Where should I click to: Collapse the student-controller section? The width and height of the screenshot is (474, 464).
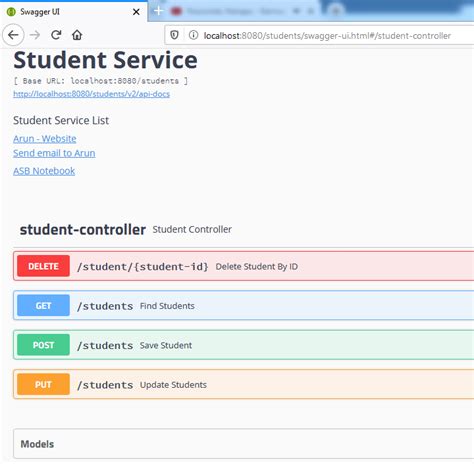(x=83, y=230)
